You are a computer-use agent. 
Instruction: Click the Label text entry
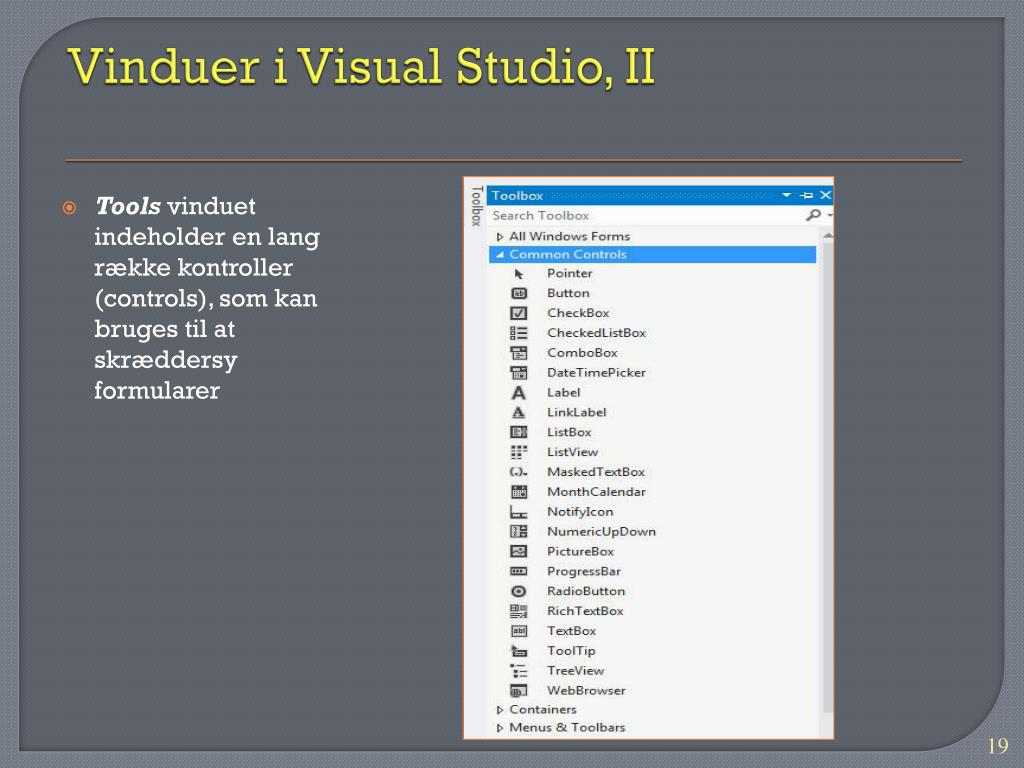(x=564, y=392)
